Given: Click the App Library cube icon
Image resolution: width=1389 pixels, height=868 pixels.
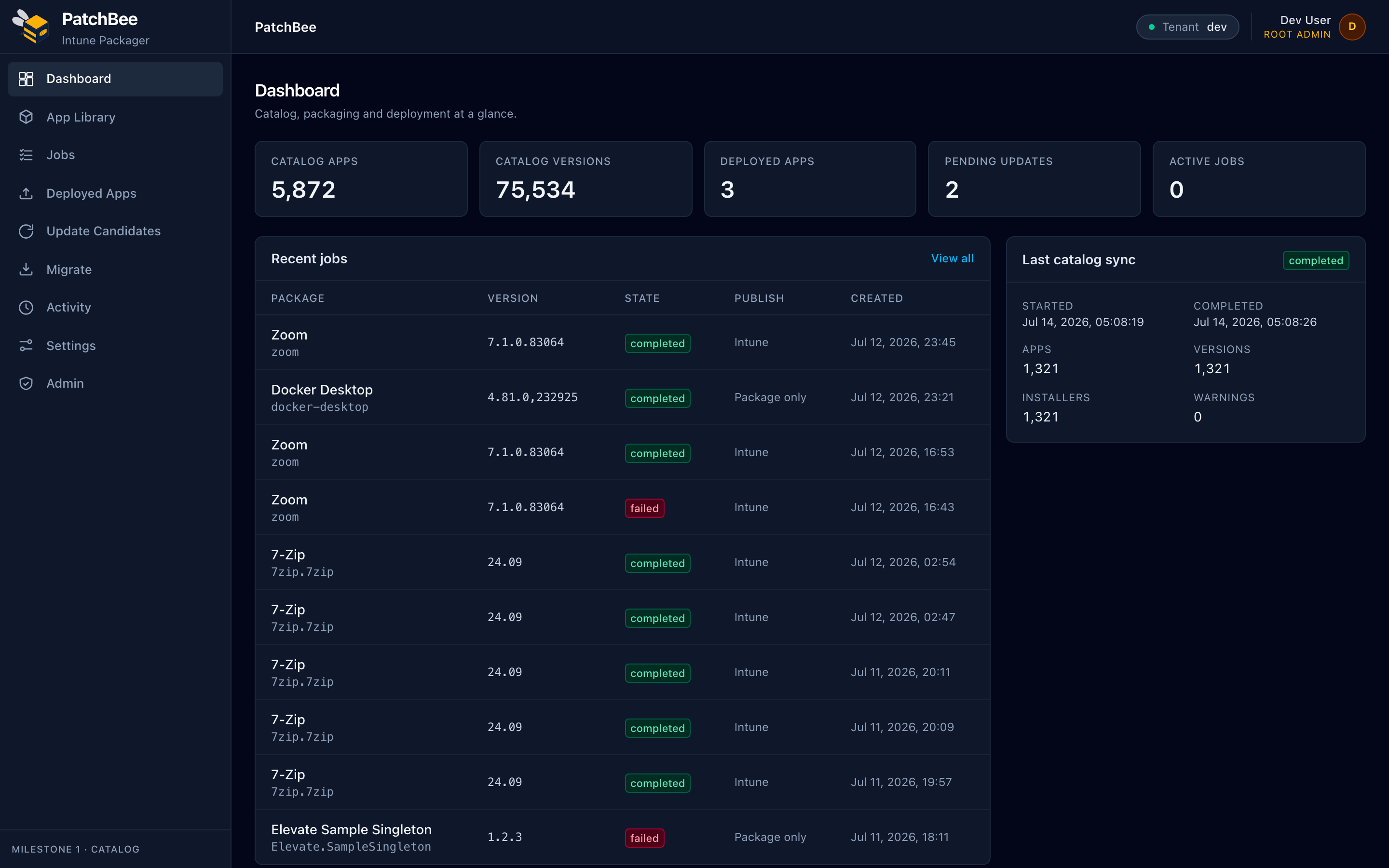Looking at the screenshot, I should (x=26, y=117).
